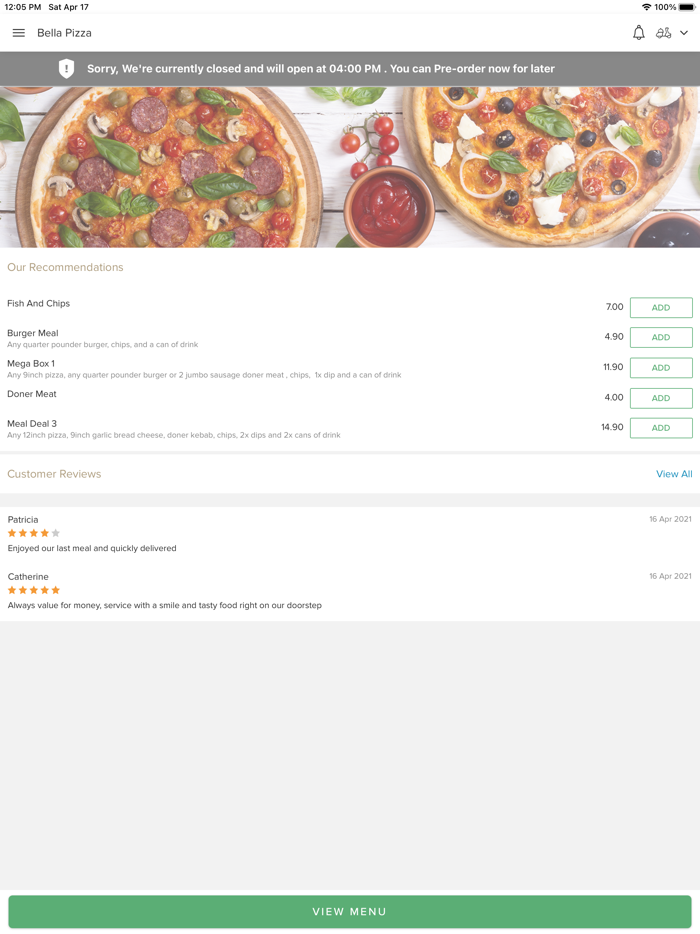Image resolution: width=700 pixels, height=934 pixels.
Task: Click the pre-order closed notice banner
Action: [x=350, y=69]
